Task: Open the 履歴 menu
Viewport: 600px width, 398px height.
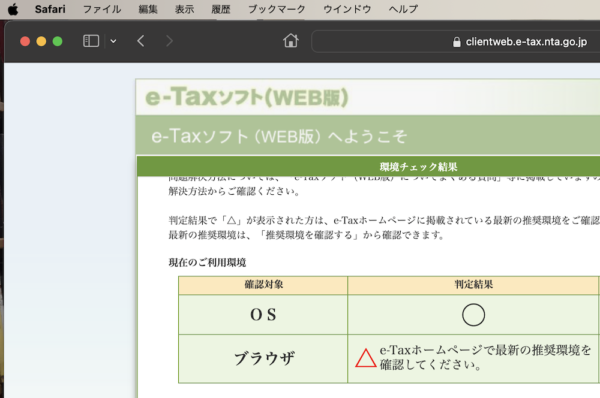Action: (x=221, y=9)
